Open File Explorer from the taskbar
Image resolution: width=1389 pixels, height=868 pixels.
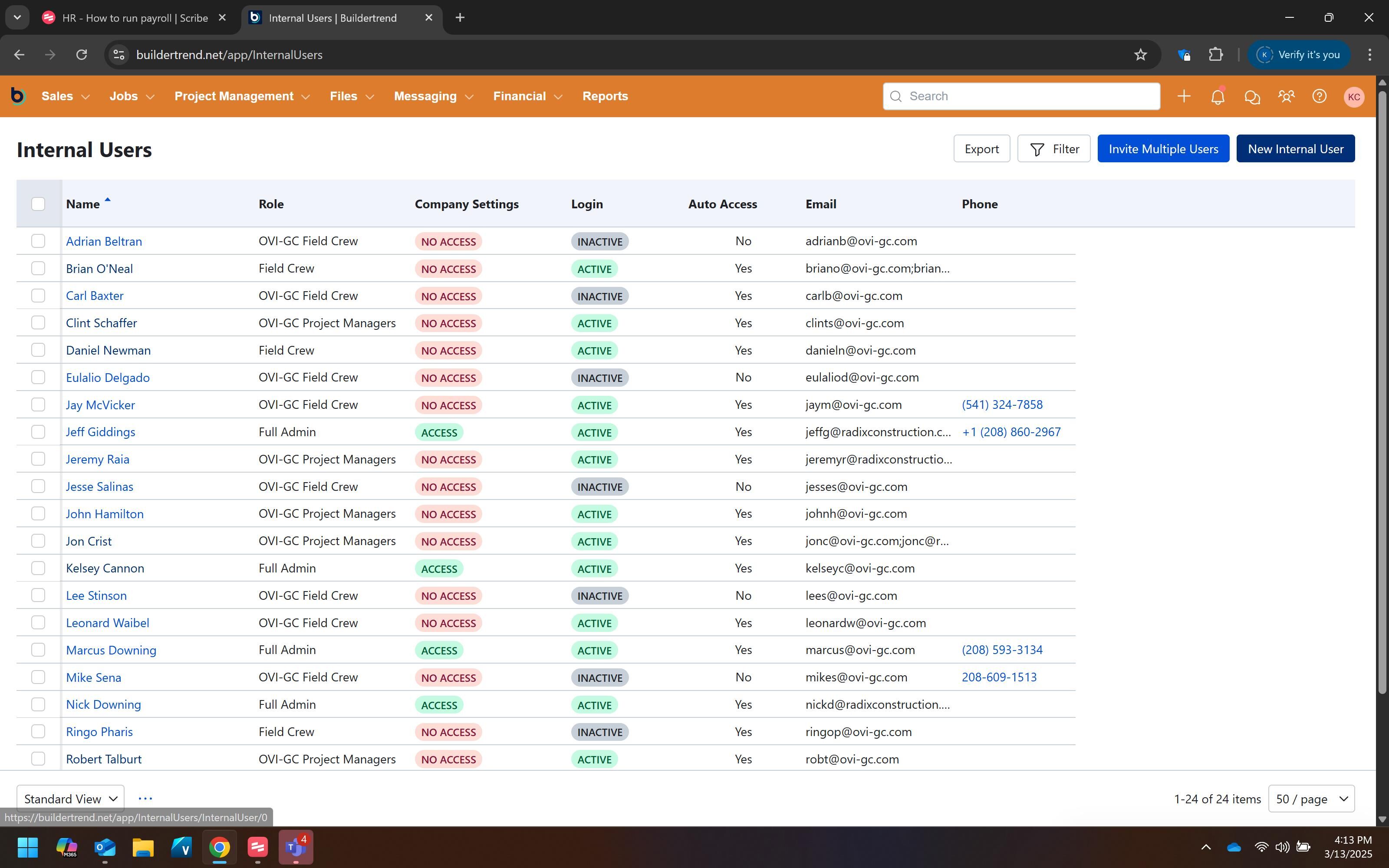[143, 847]
